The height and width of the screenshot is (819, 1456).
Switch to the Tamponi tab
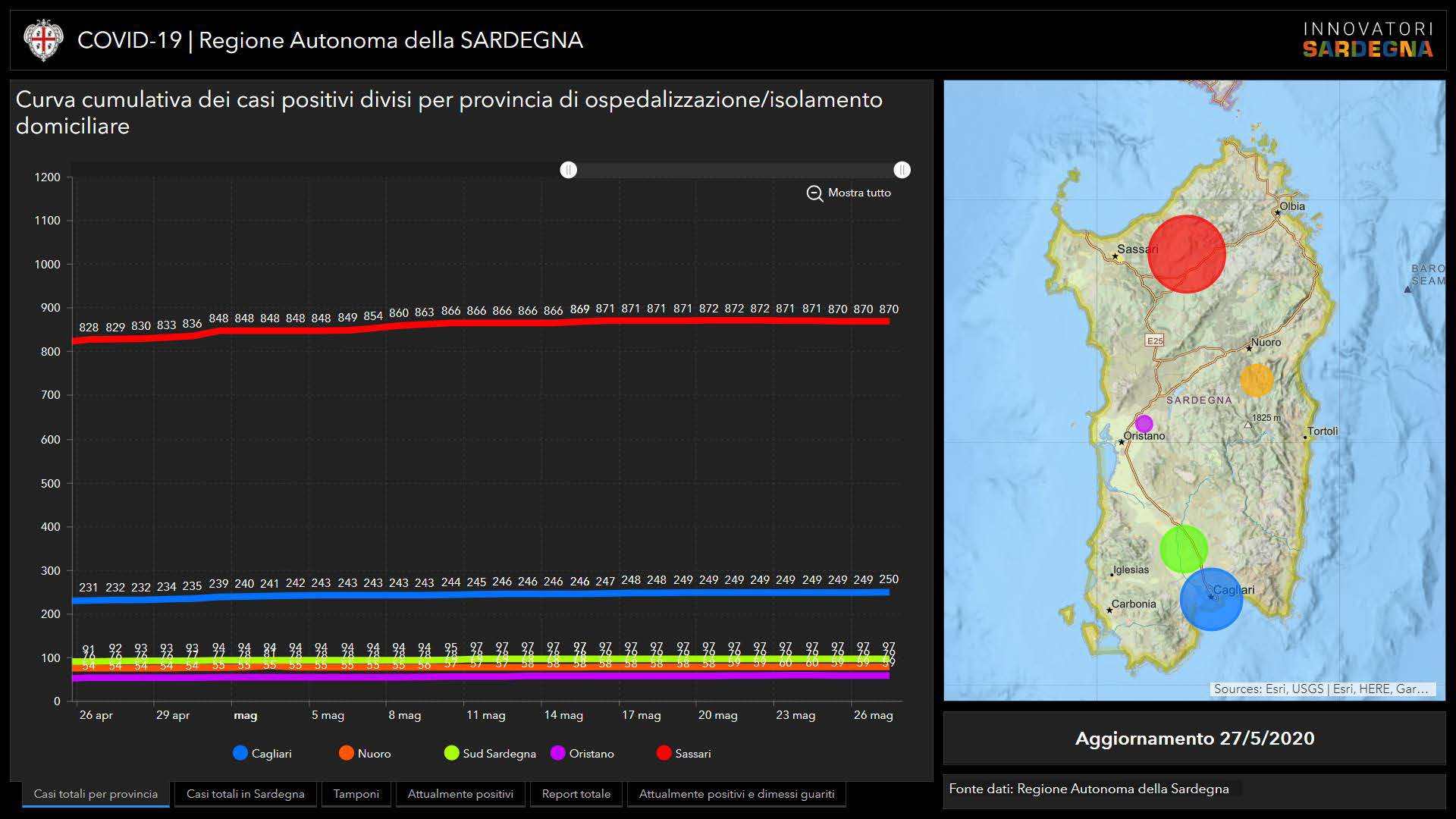[x=356, y=794]
